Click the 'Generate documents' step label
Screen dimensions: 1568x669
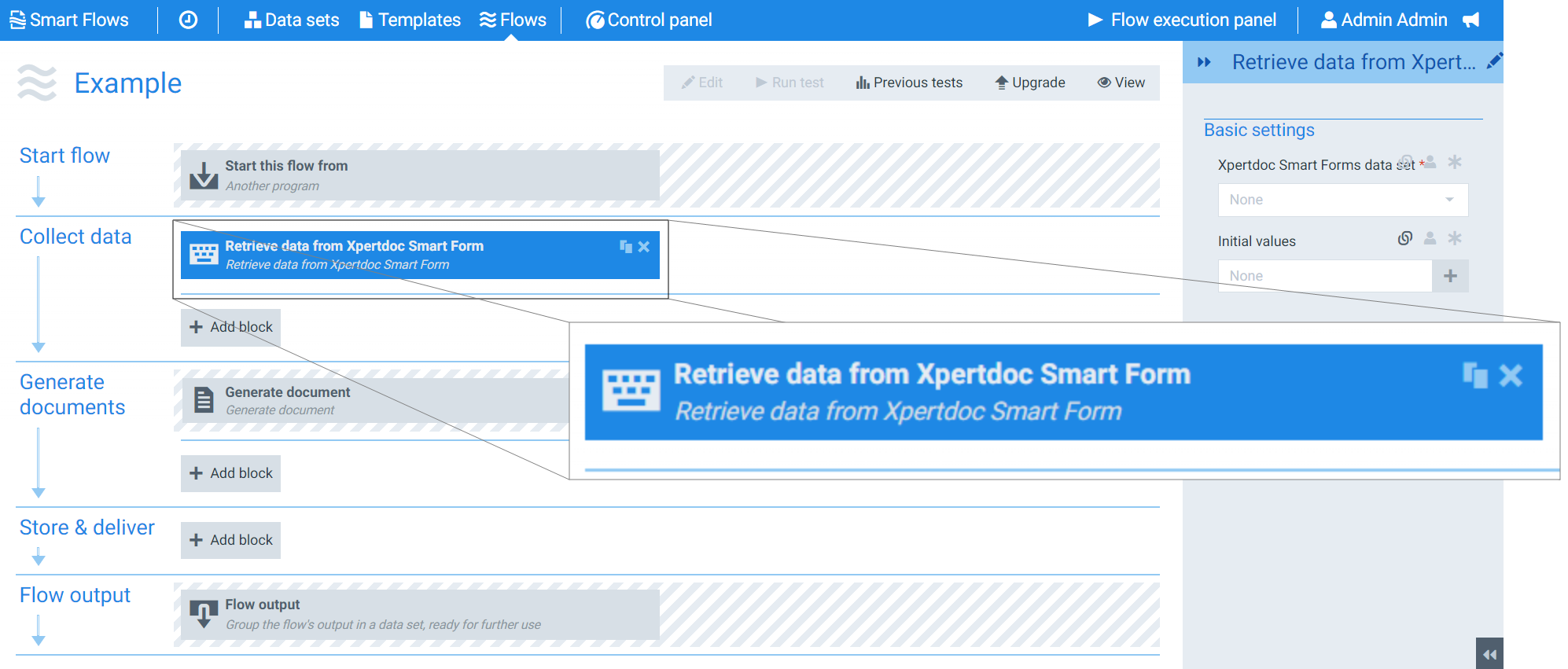(72, 395)
